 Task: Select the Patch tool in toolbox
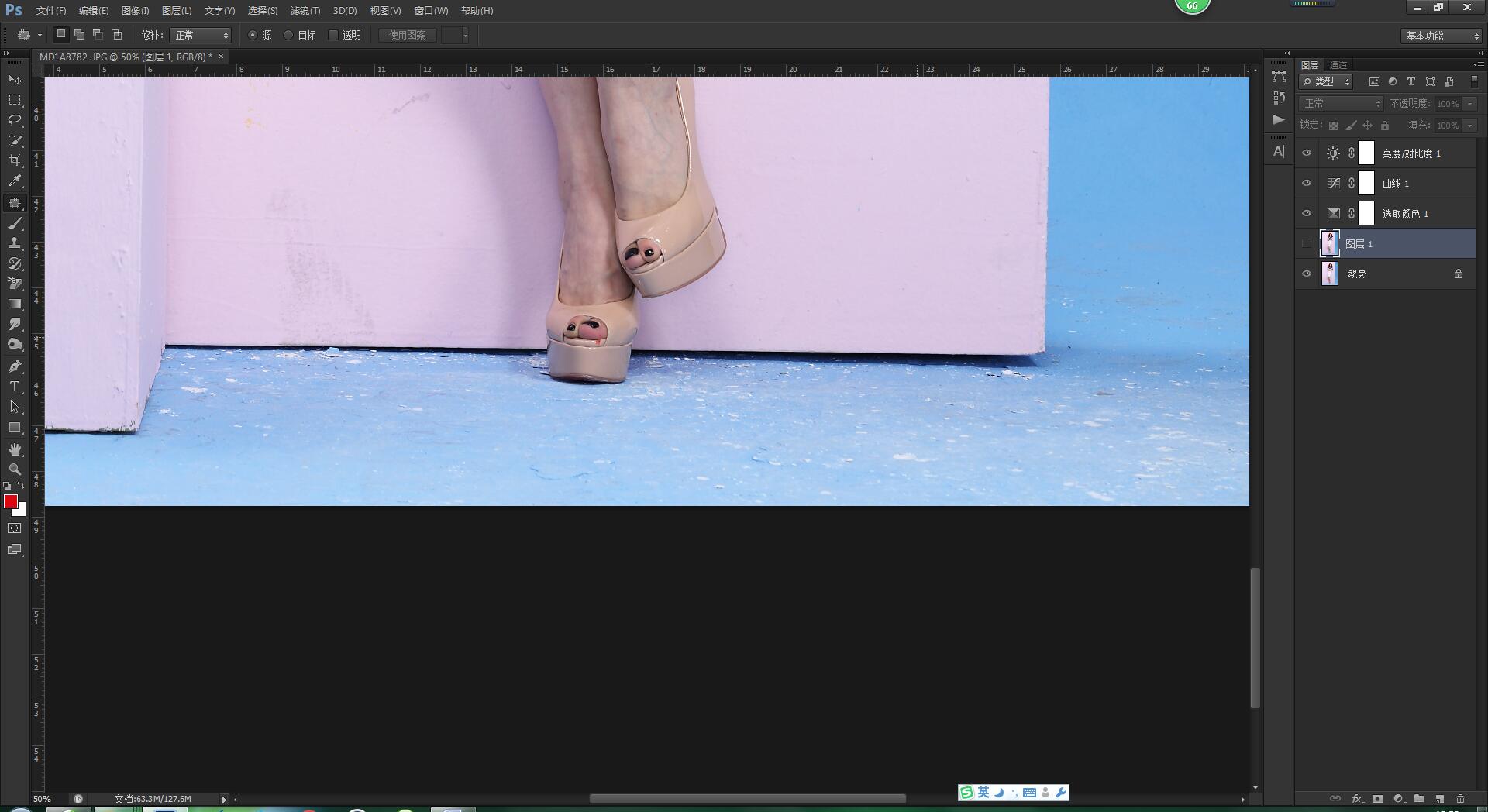[x=15, y=203]
